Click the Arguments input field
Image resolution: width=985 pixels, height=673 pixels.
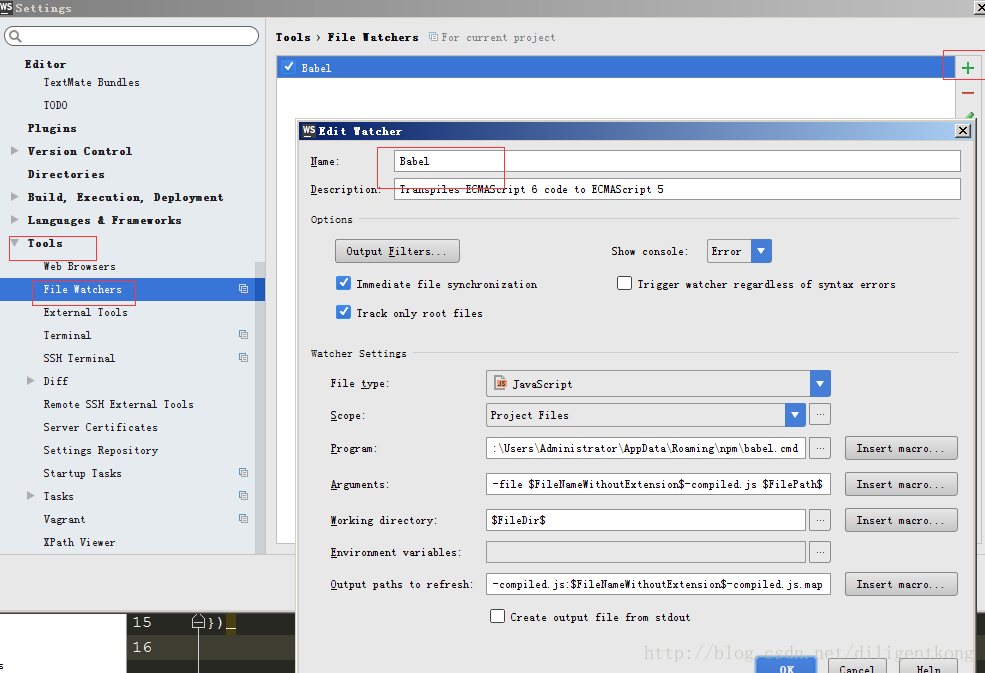[658, 484]
